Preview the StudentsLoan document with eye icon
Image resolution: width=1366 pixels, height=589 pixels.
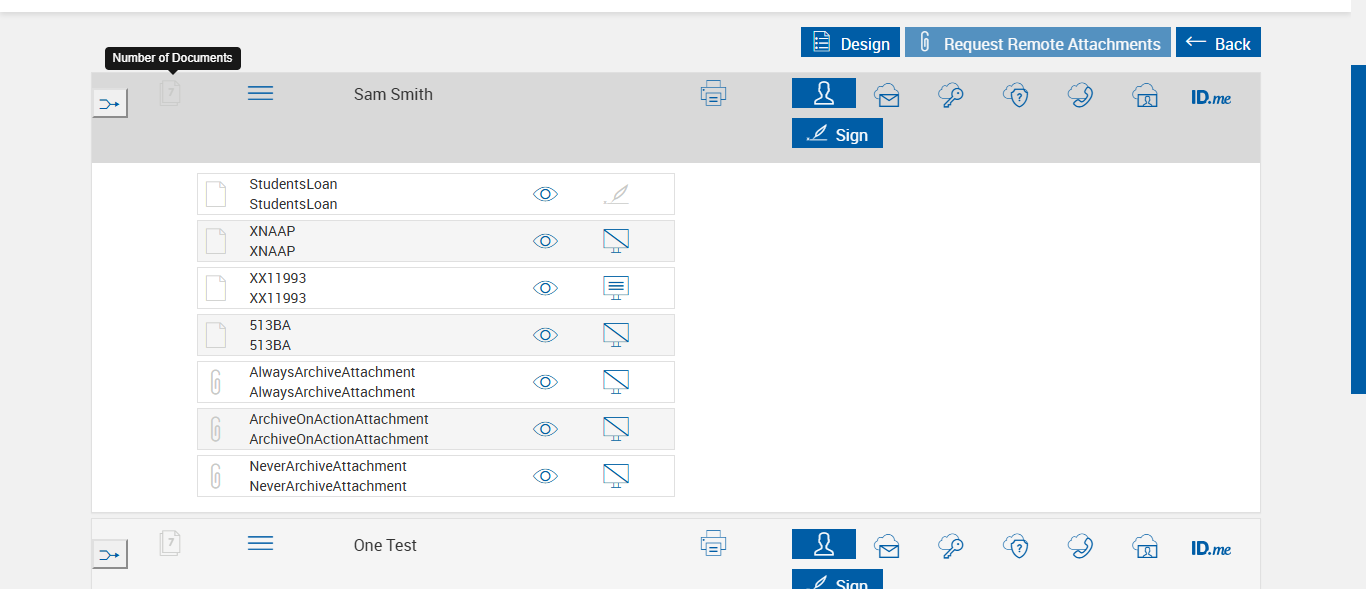tap(545, 194)
